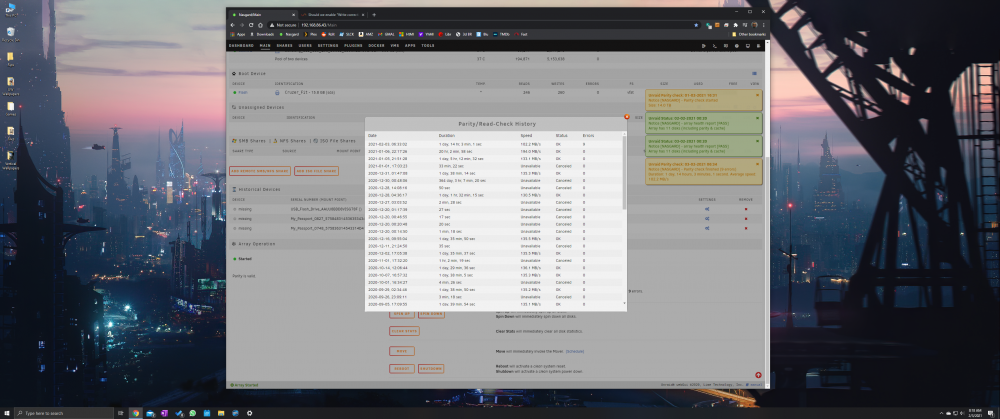The width and height of the screenshot is (1000, 419).
Task: Click the Unraid logout icon in header
Action: [703, 46]
